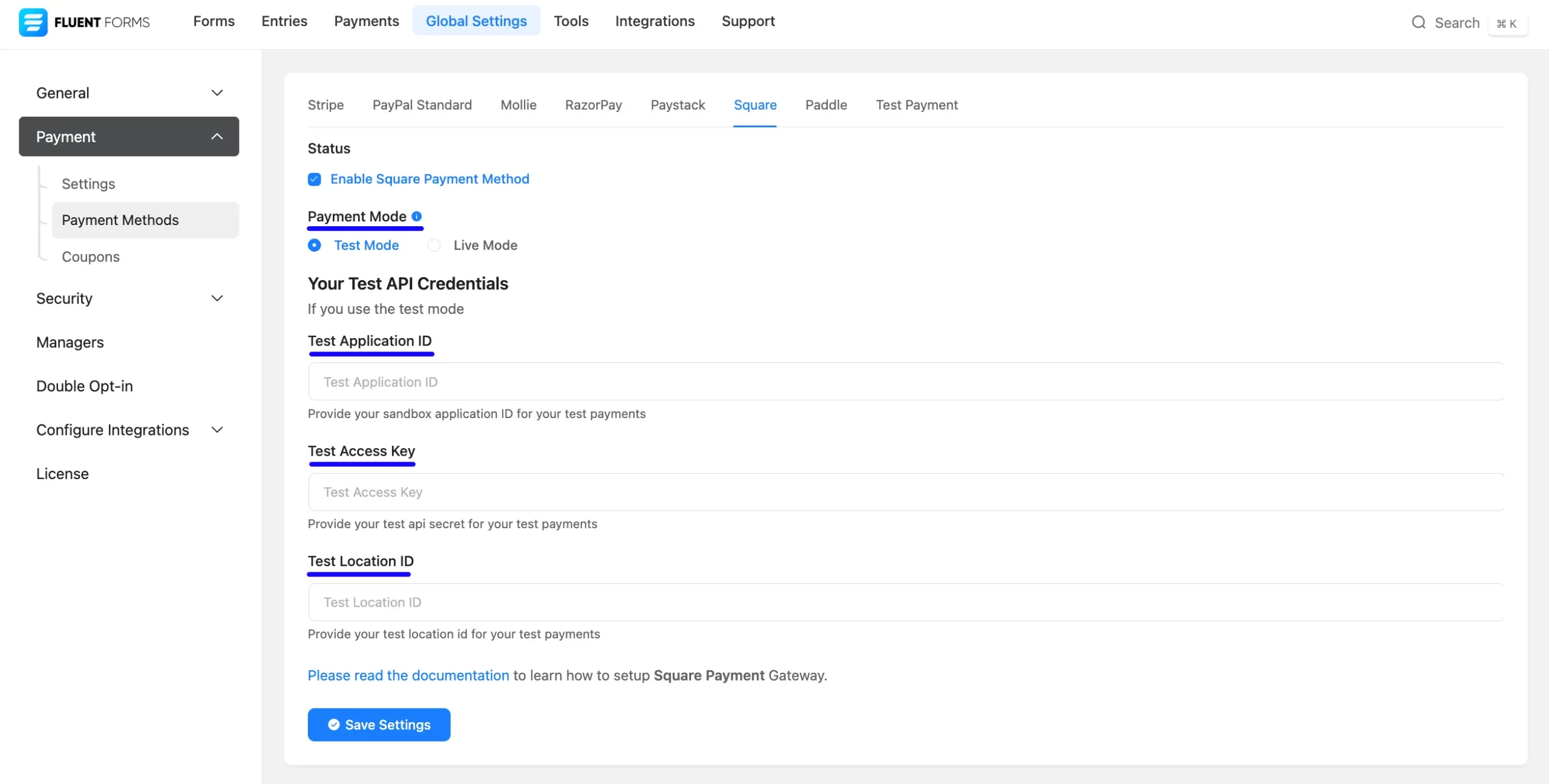Switch to the PayPal Standard tab
This screenshot has height=784, width=1549.
click(x=422, y=105)
